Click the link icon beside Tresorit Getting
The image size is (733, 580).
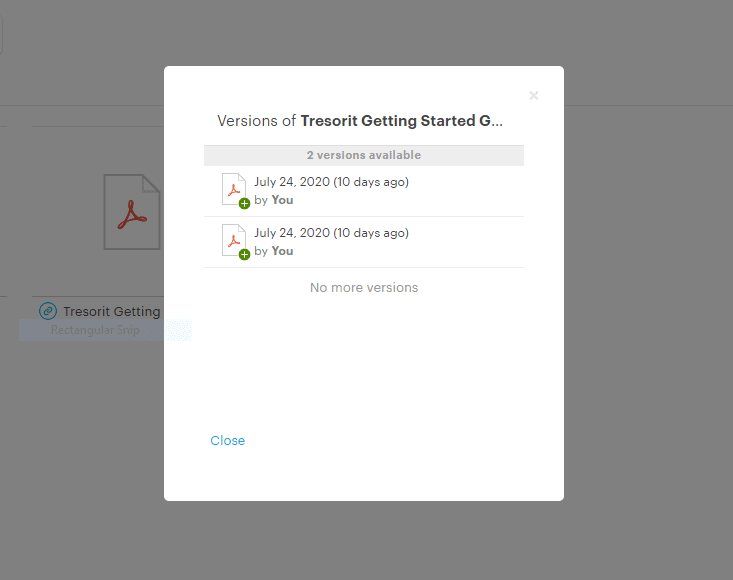[x=48, y=311]
